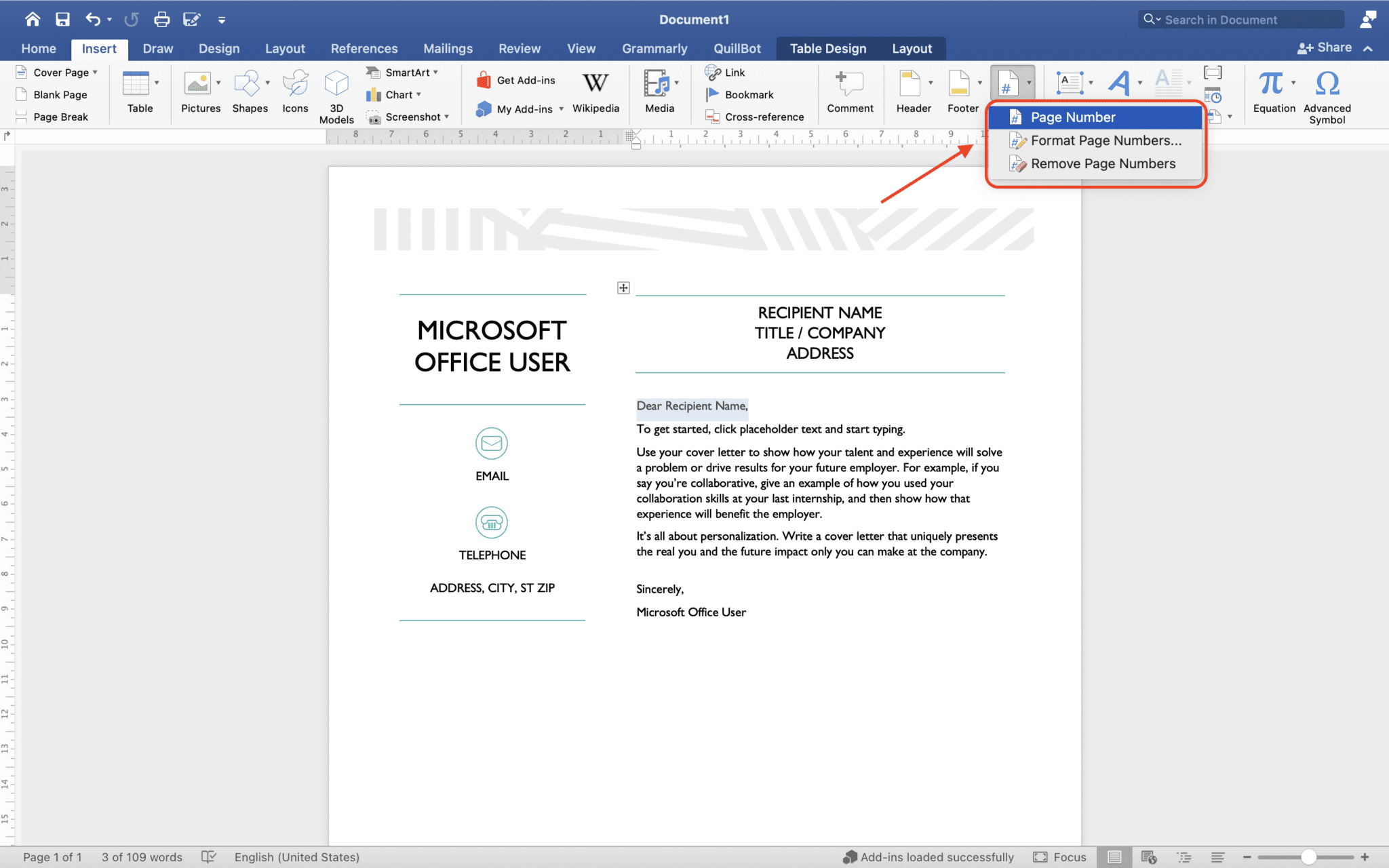
Task: Expand the Cover Page dropdown
Action: coord(95,73)
